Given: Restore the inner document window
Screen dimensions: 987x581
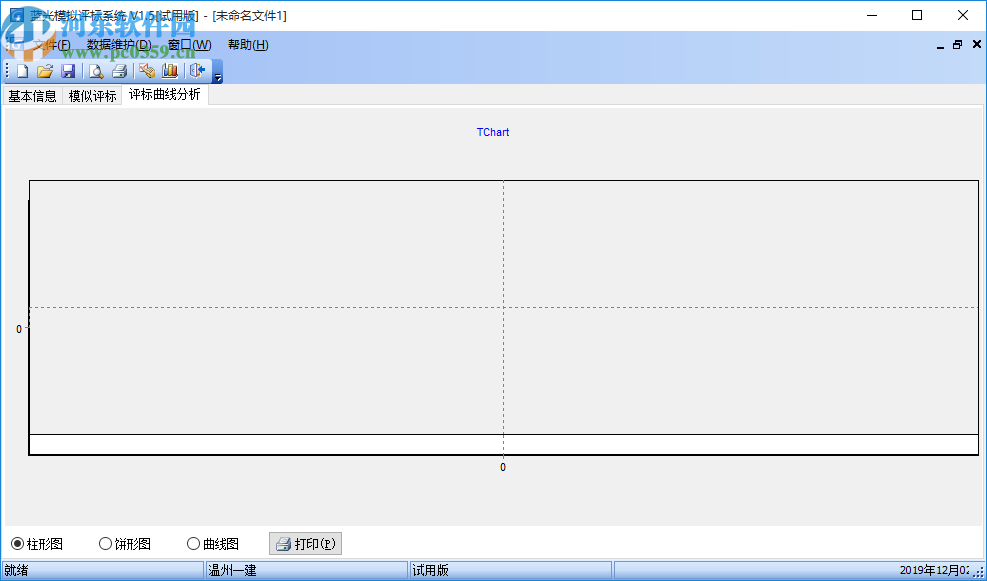Looking at the screenshot, I should point(958,45).
